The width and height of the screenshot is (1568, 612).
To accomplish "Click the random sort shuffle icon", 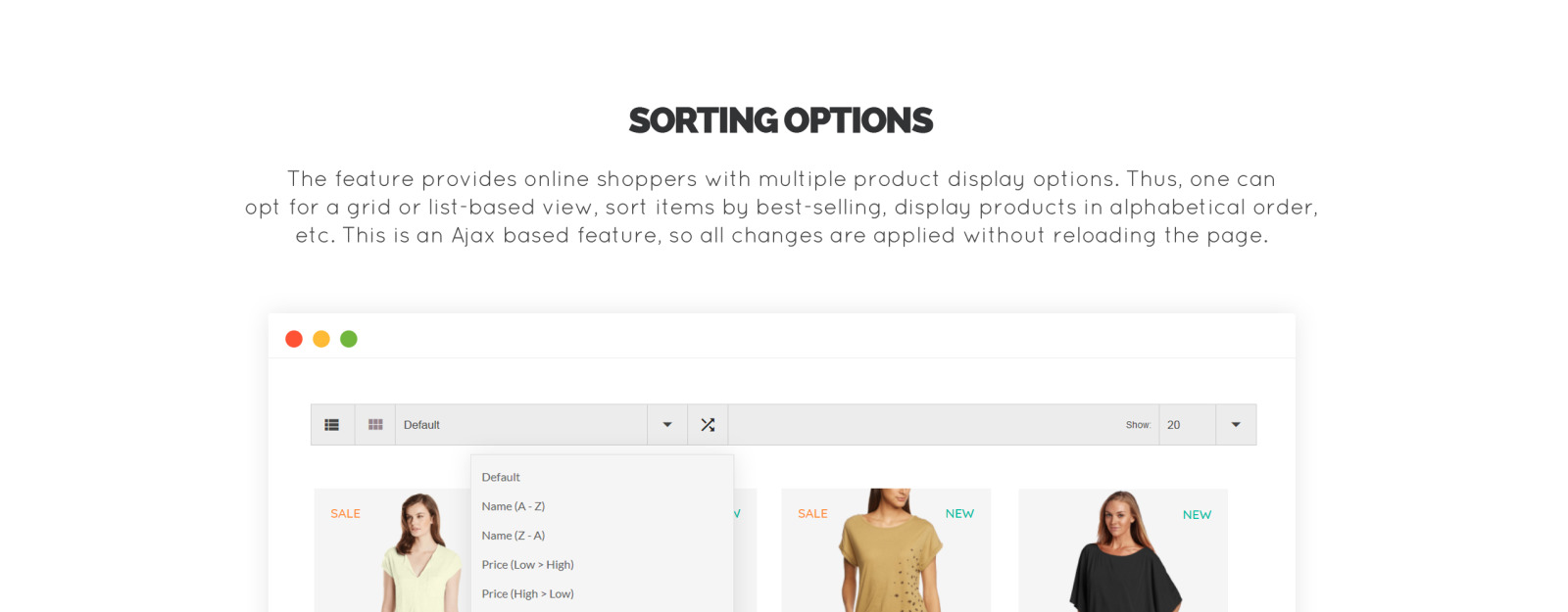I will pyautogui.click(x=708, y=424).
